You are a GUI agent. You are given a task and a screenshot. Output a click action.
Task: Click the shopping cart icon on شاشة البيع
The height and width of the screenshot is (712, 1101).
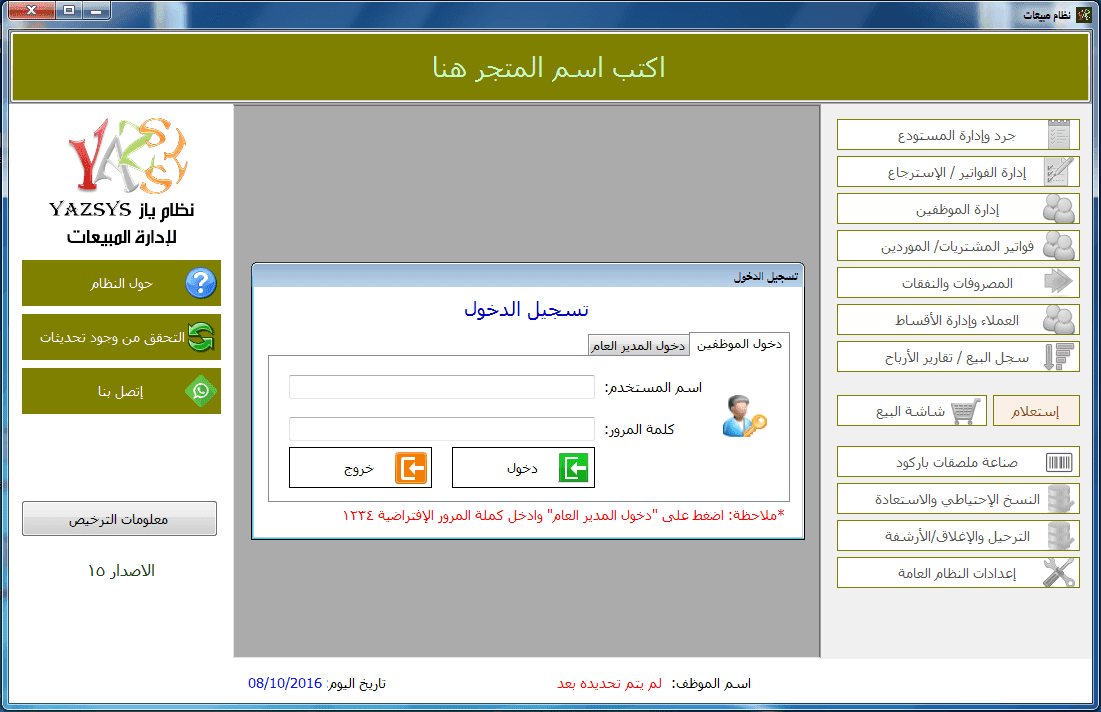965,411
